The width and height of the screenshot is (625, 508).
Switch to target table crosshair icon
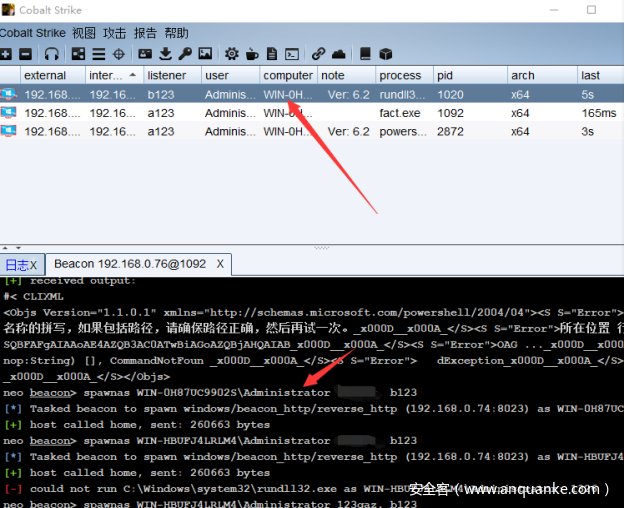tap(119, 54)
